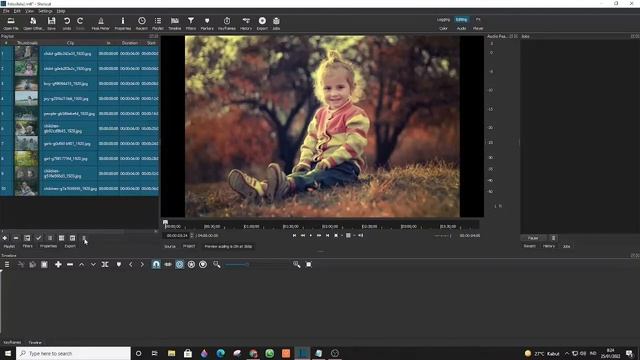Open the Recent files panel from the toolbar
Screen dimensions: 640x360
pyautogui.click(x=142, y=23)
